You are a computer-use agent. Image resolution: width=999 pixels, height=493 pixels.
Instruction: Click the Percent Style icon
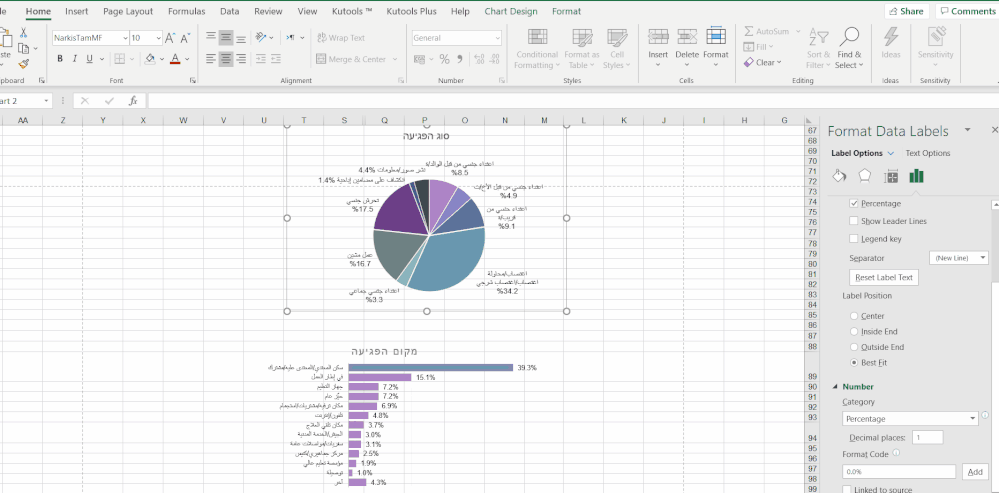[445, 59]
